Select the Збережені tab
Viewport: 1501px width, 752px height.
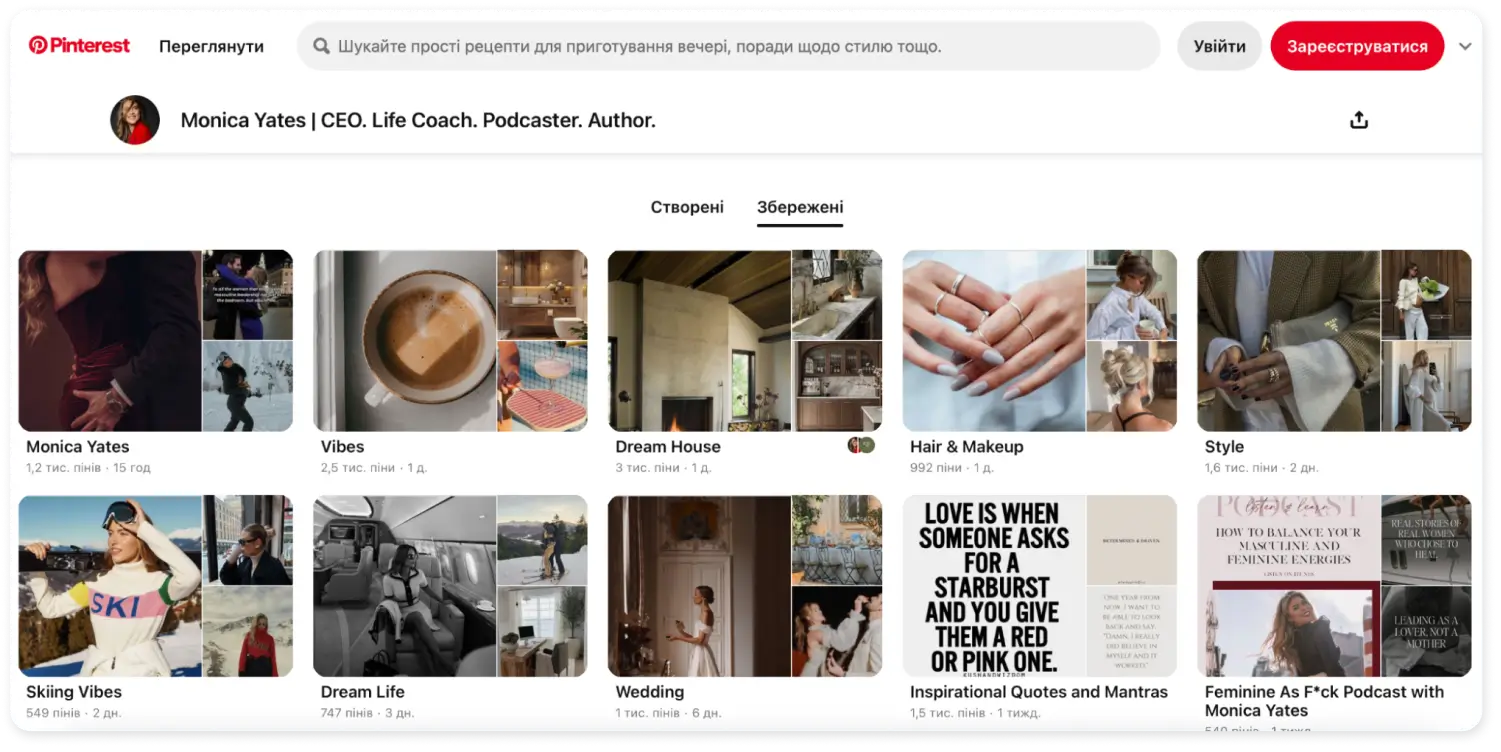click(x=800, y=207)
